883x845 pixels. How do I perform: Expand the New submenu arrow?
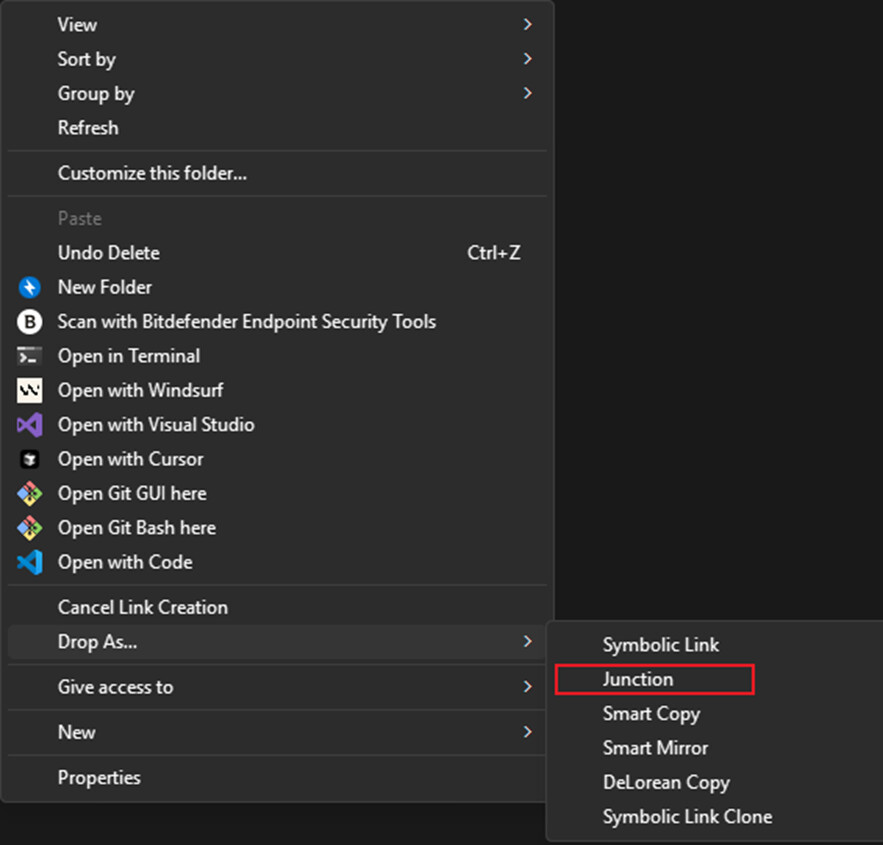(527, 732)
